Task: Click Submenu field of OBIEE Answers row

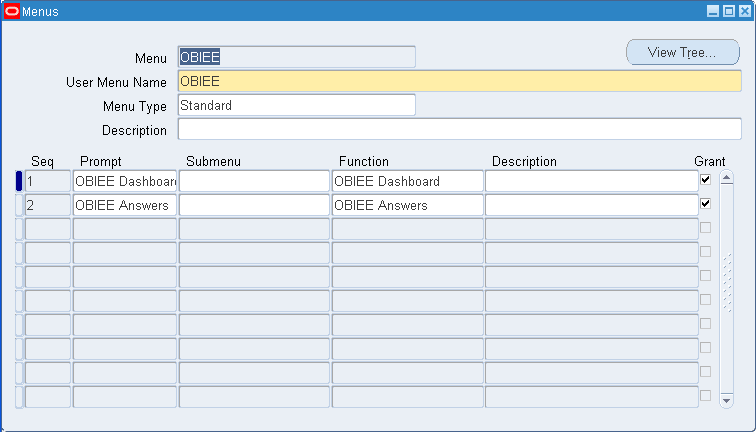Action: (x=254, y=205)
